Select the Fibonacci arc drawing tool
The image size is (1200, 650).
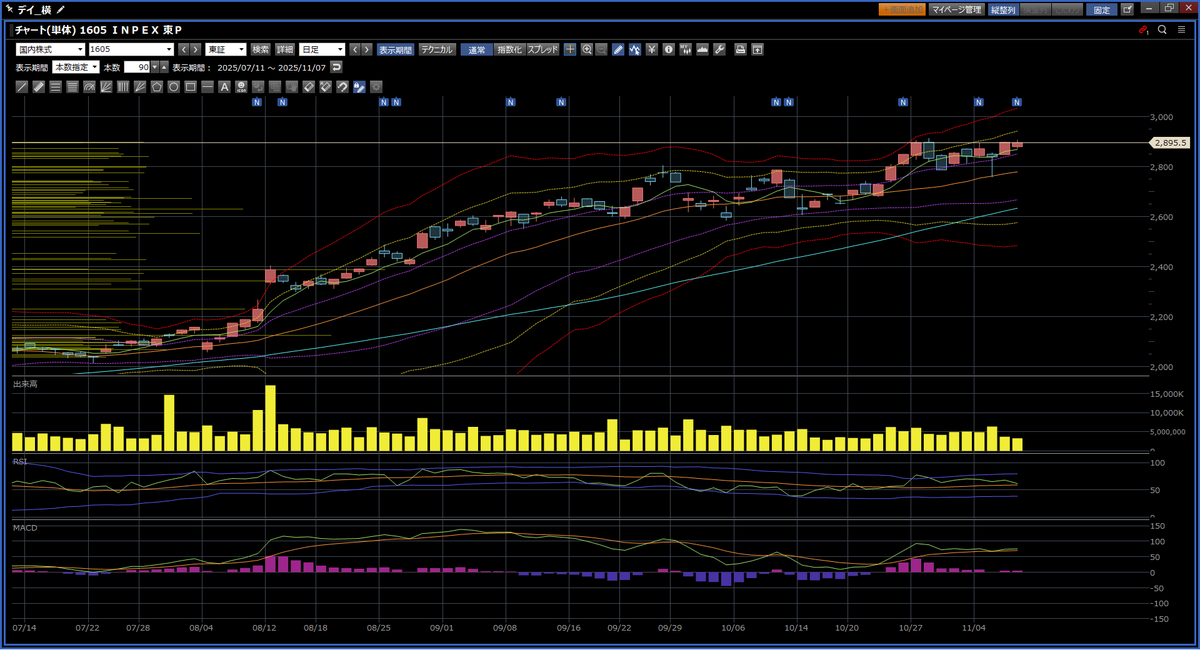pos(89,87)
